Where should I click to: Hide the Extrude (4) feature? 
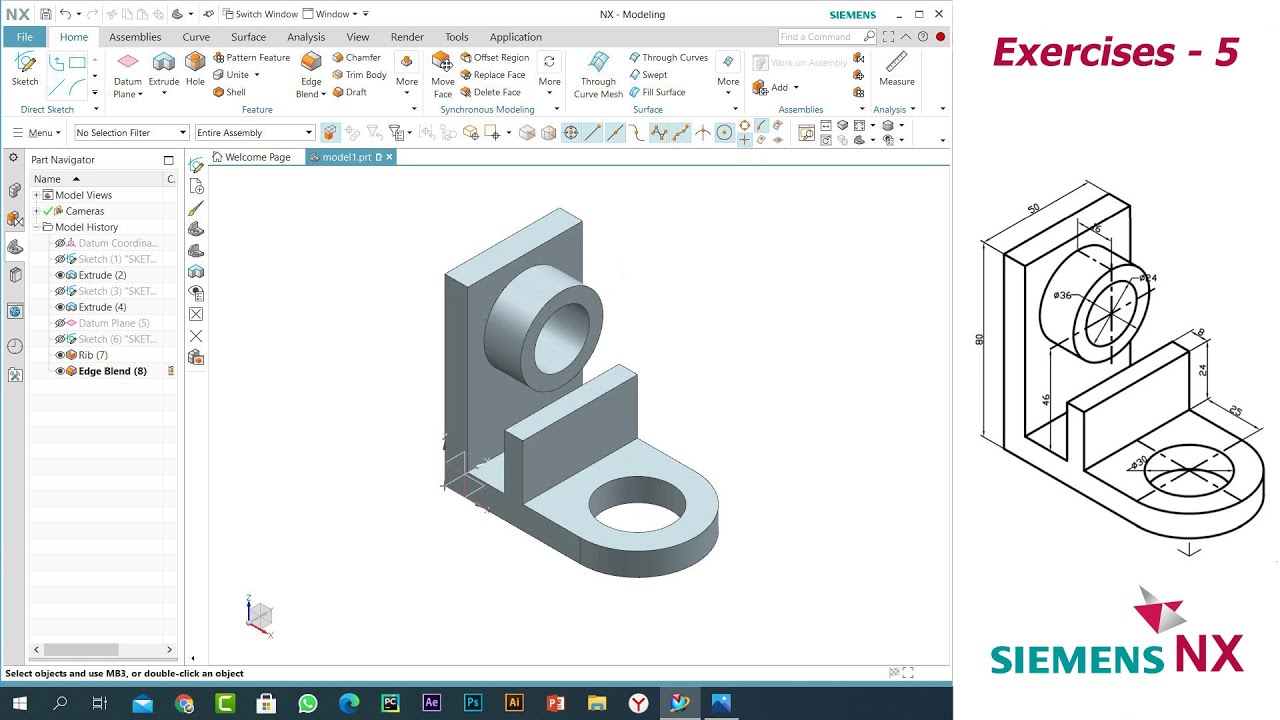click(60, 307)
